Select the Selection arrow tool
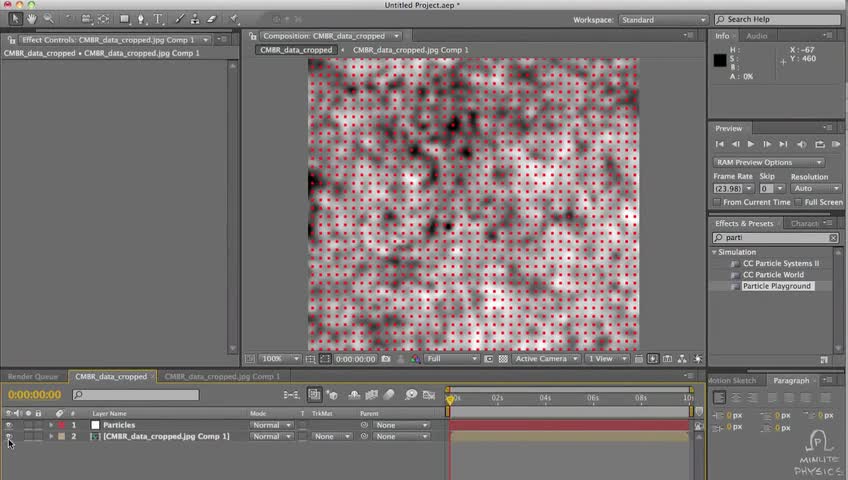Image resolution: width=848 pixels, height=480 pixels. click(15, 19)
